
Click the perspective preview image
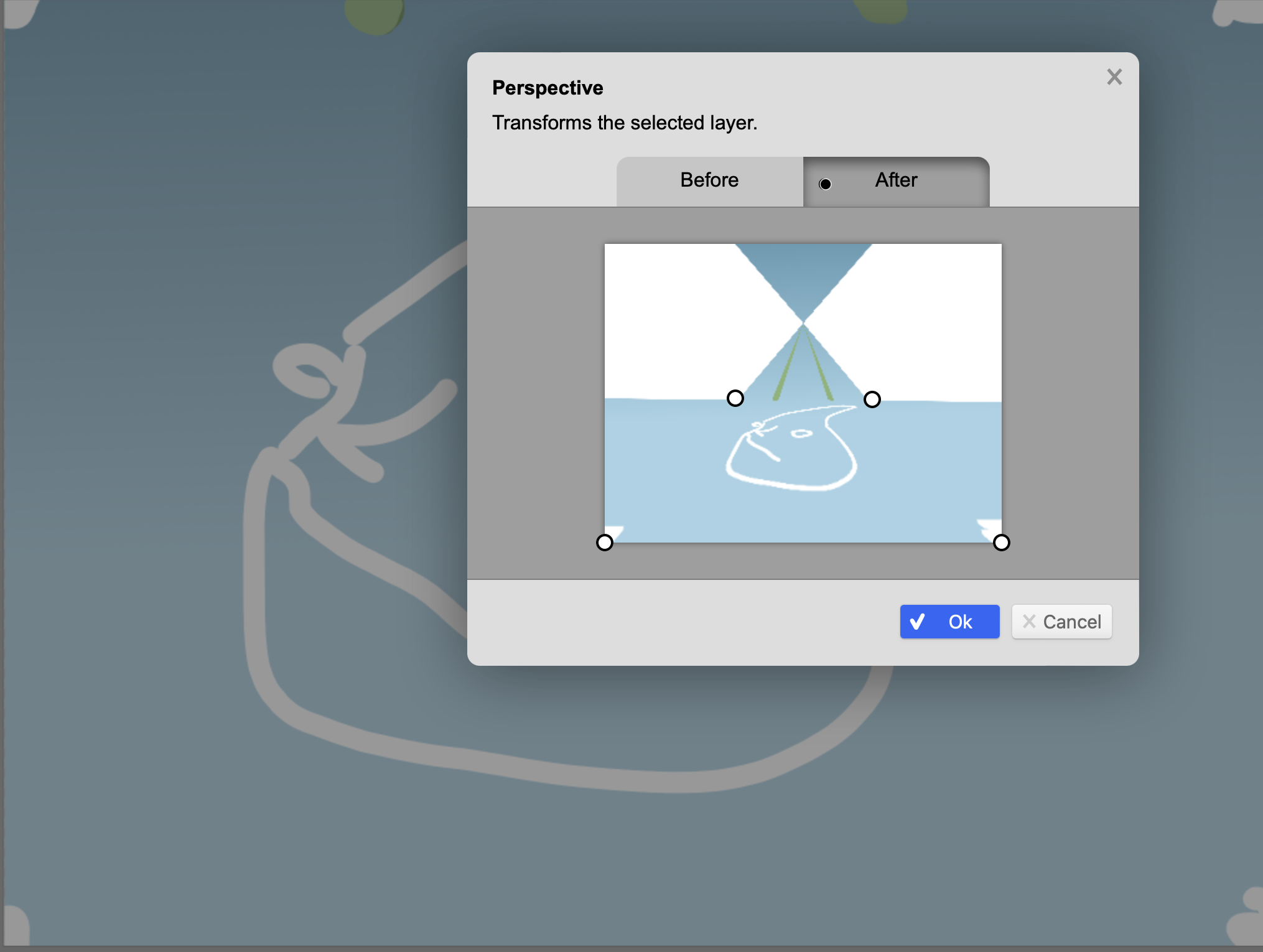pos(803,393)
